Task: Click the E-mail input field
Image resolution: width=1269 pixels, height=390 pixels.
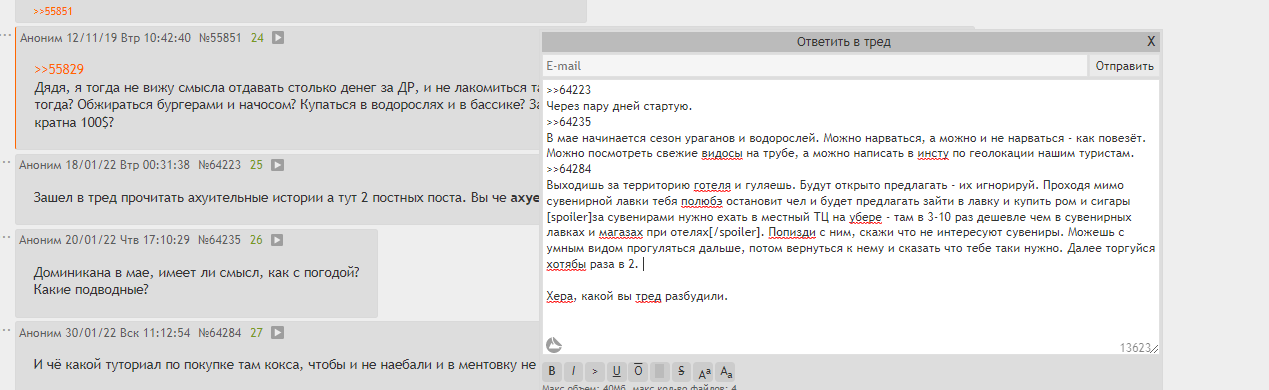Action: (814, 66)
